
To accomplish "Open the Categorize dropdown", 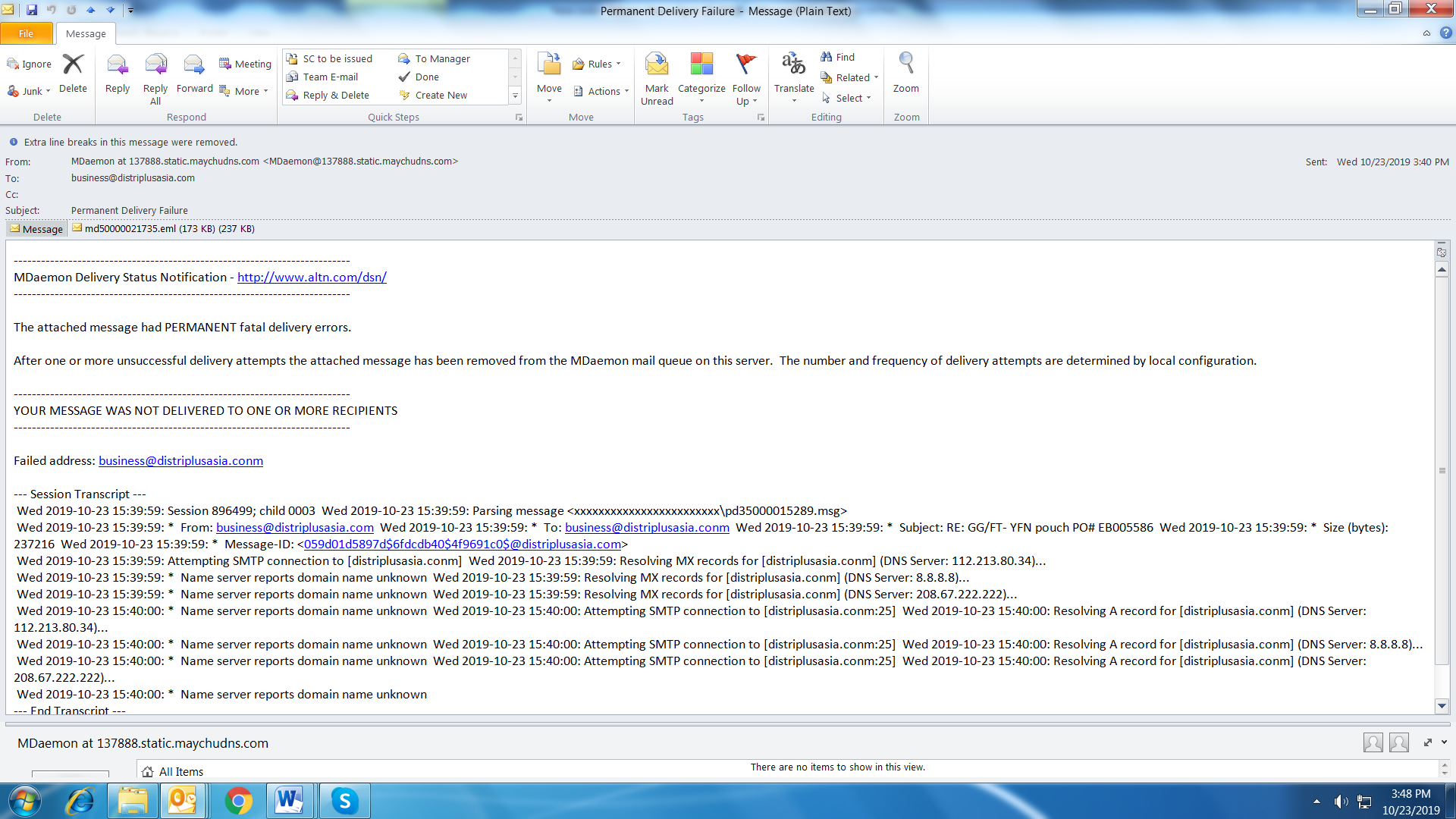I will click(x=701, y=78).
